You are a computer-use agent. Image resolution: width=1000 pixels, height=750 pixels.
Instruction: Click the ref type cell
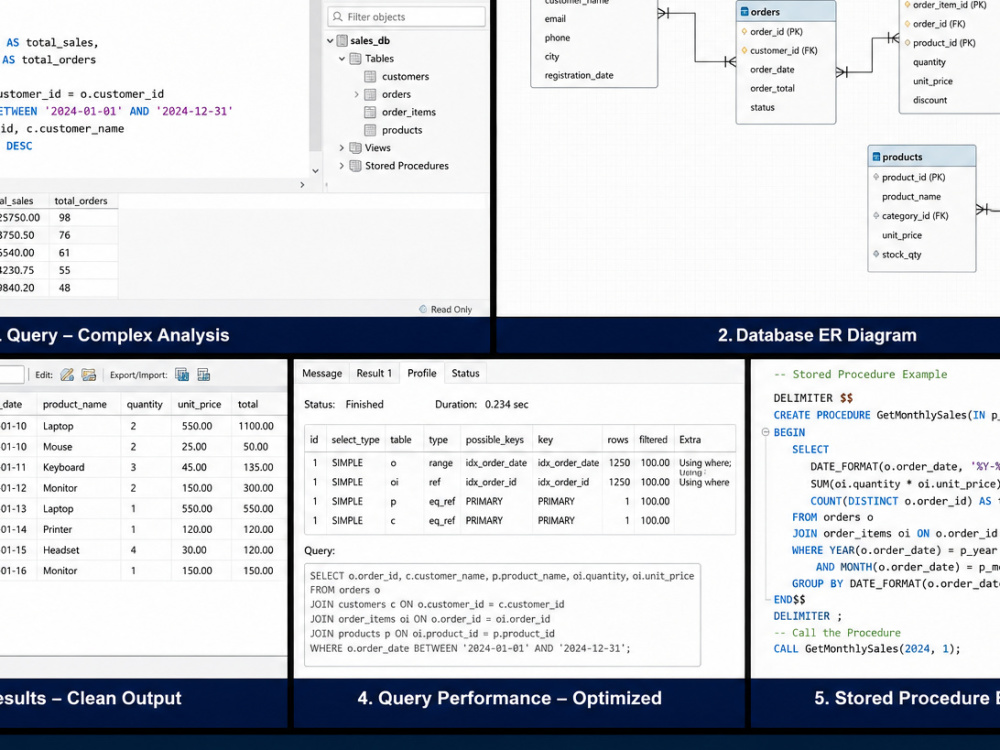click(434, 482)
